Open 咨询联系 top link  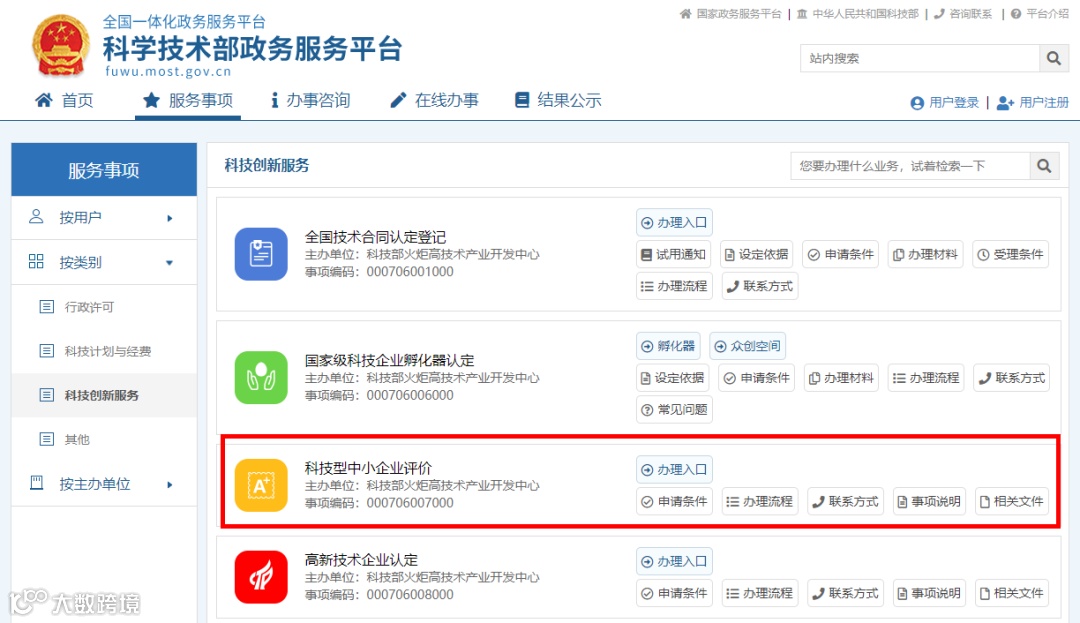coord(963,14)
